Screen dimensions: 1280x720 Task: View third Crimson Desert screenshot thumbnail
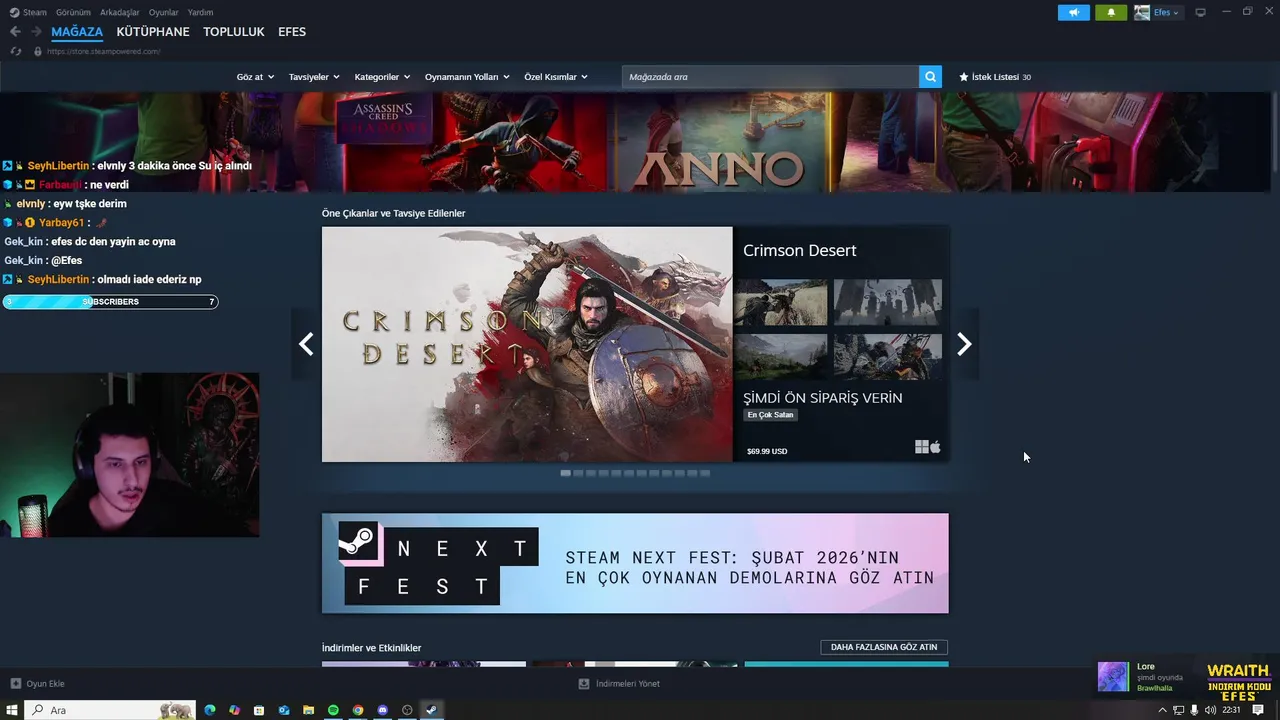pos(781,357)
